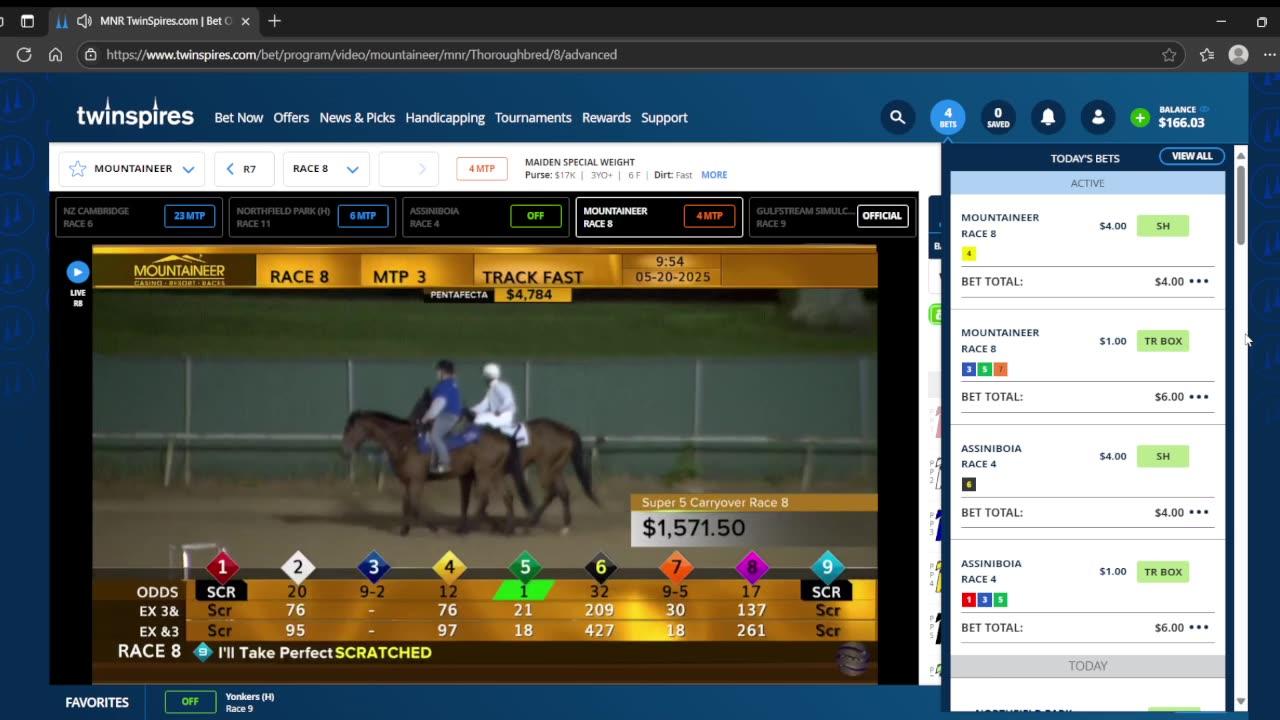The image size is (1280, 720).
Task: Switch to Northfield Park Race 11 card
Action: [x=312, y=217]
